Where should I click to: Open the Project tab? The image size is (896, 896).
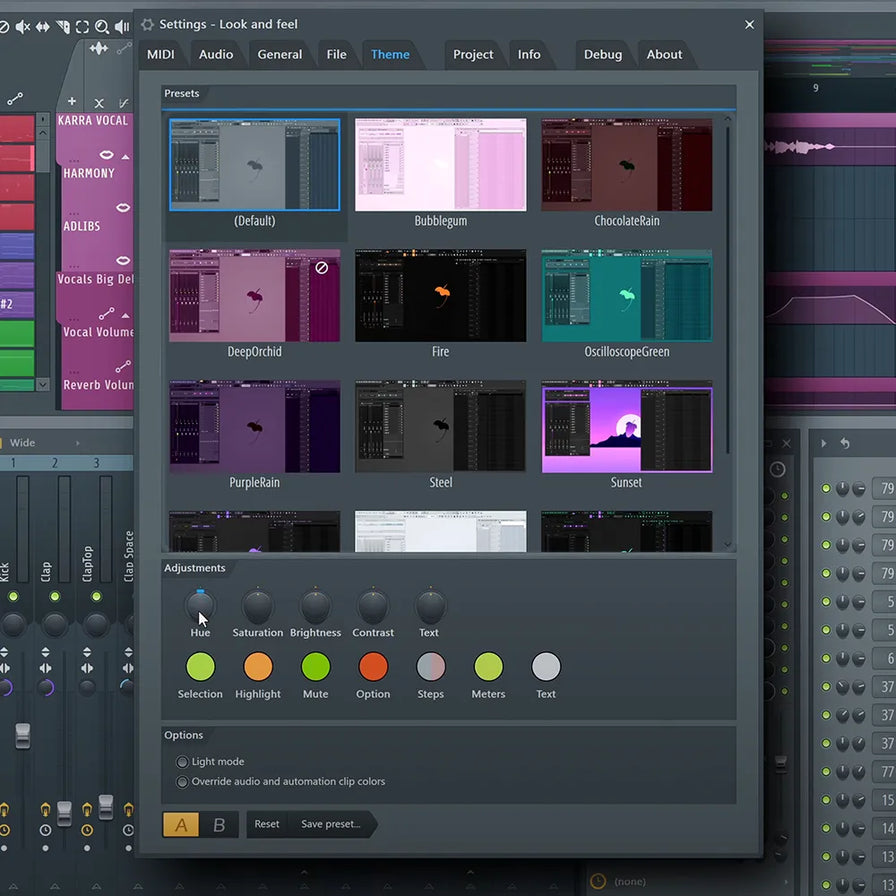point(473,55)
